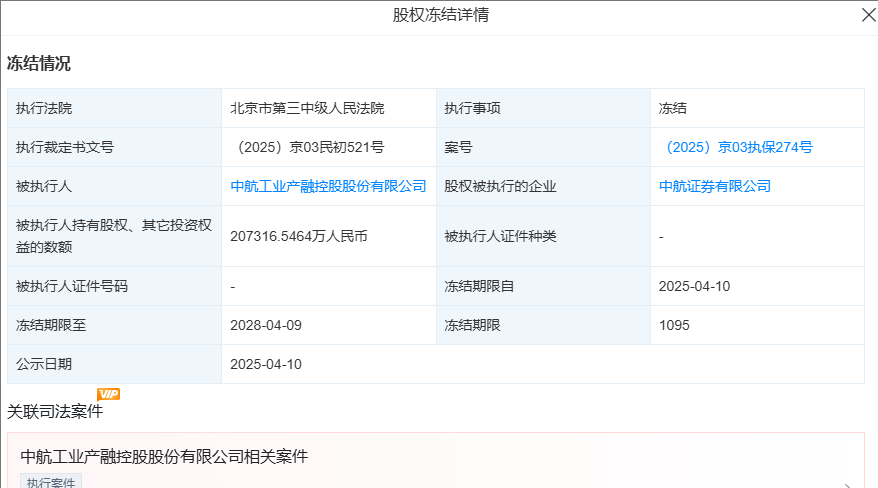Image resolution: width=878 pixels, height=488 pixels.
Task: Open 中航证券有限公司 company link
Action: [715, 186]
